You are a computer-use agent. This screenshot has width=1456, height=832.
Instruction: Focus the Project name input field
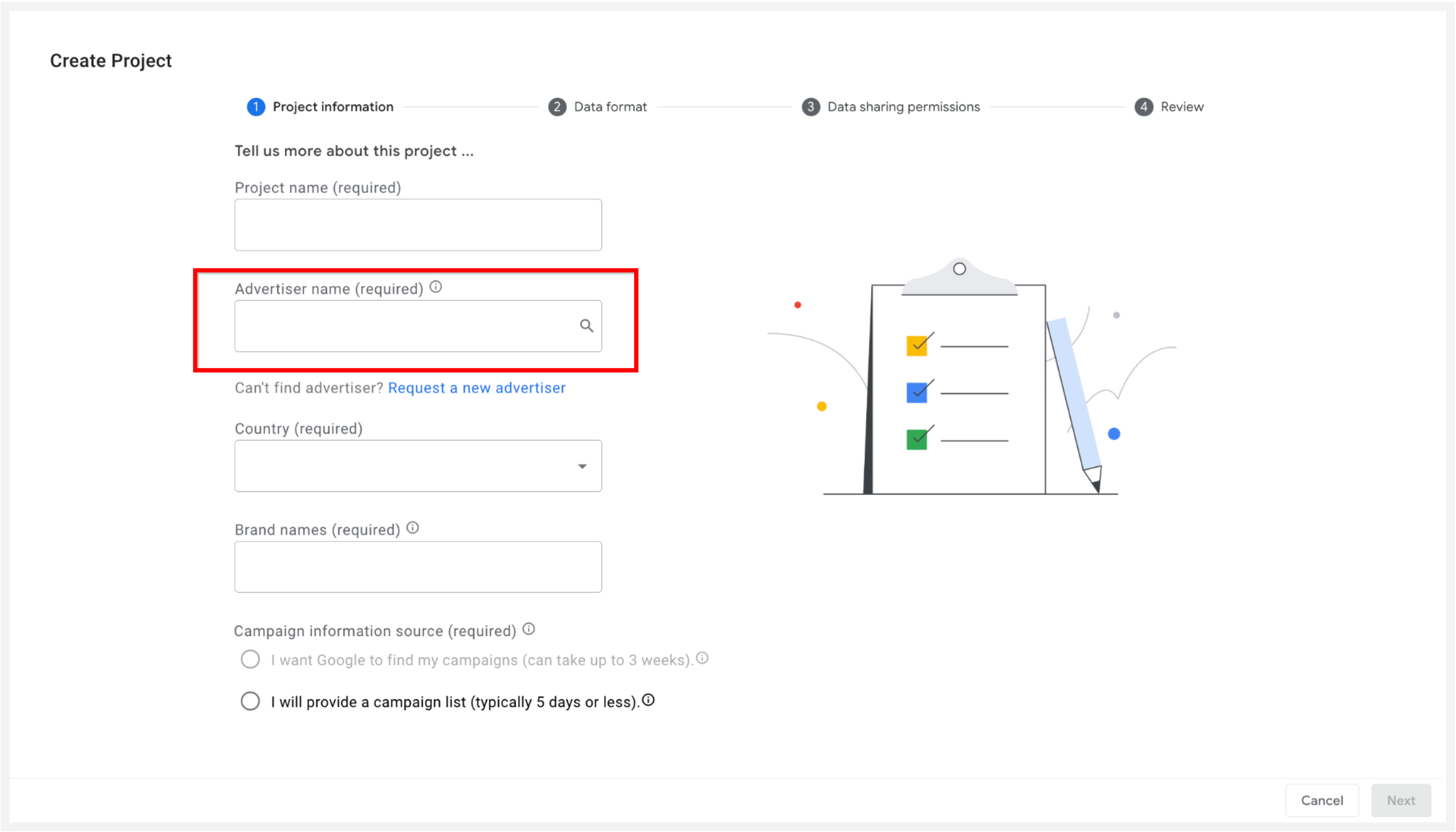[x=418, y=225]
